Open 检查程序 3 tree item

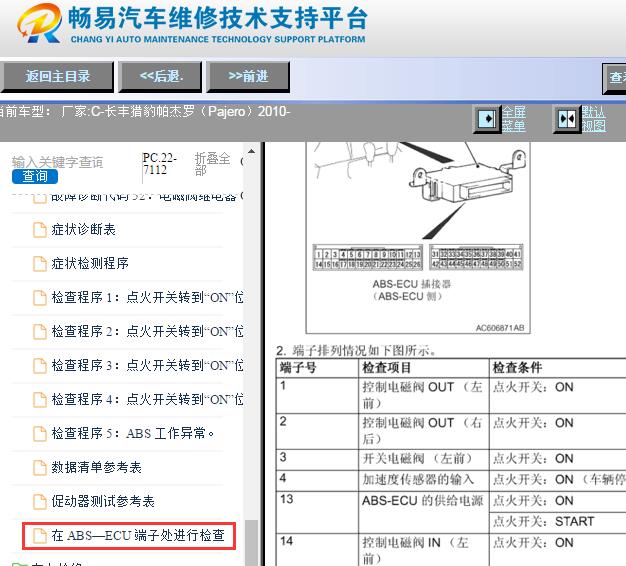coord(147,365)
